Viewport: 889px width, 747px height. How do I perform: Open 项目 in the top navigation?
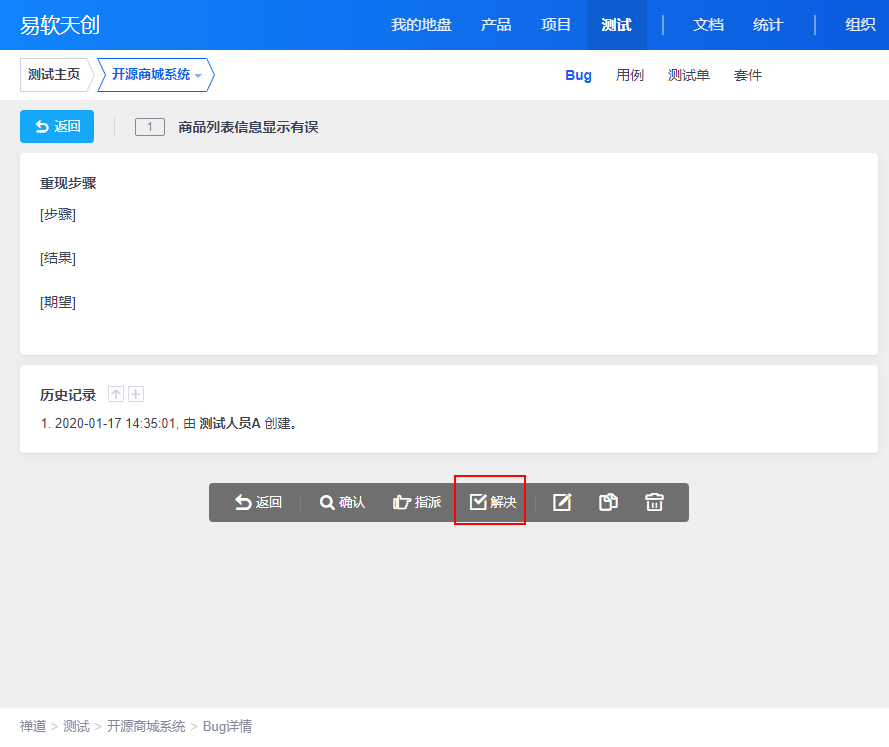(556, 25)
